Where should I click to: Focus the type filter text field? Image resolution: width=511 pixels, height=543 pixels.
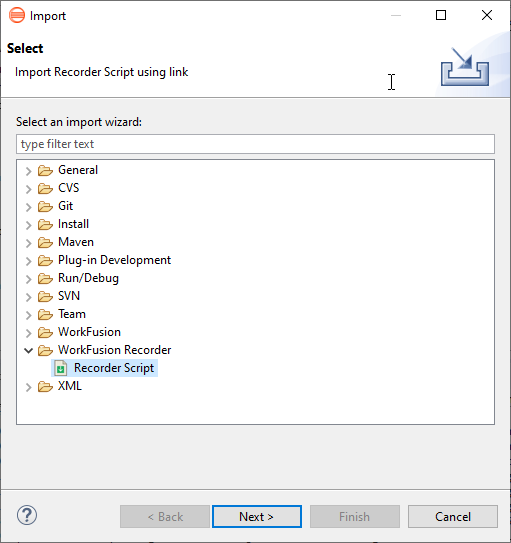pyautogui.click(x=255, y=144)
